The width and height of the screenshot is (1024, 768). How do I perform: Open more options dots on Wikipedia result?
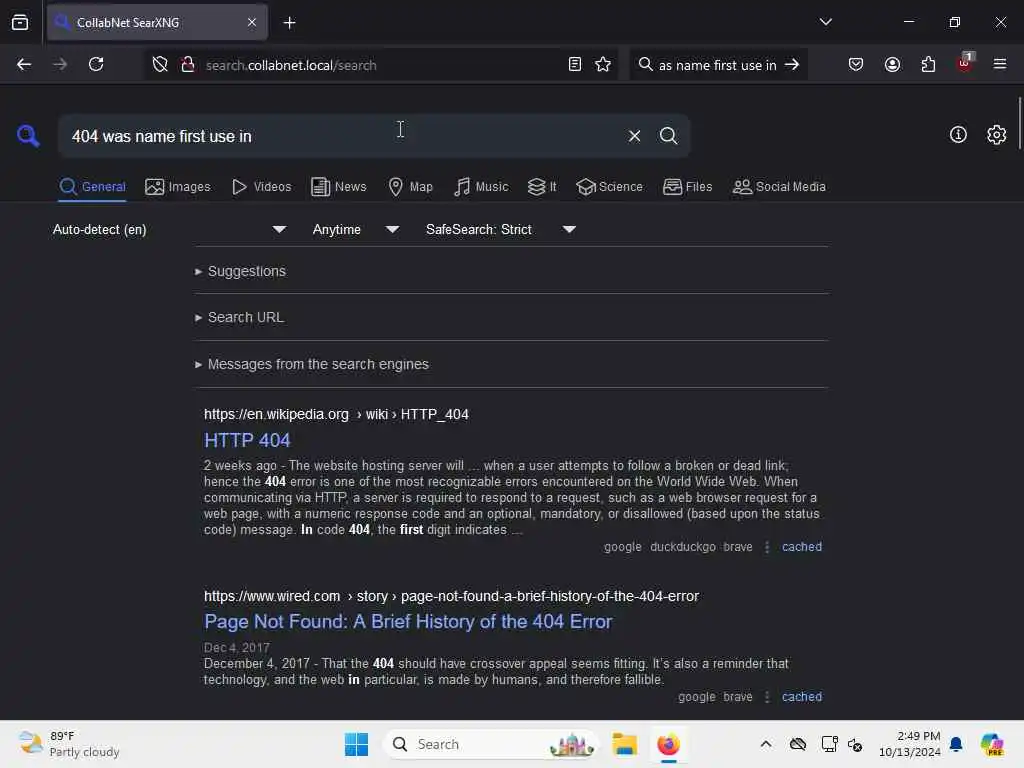[767, 547]
